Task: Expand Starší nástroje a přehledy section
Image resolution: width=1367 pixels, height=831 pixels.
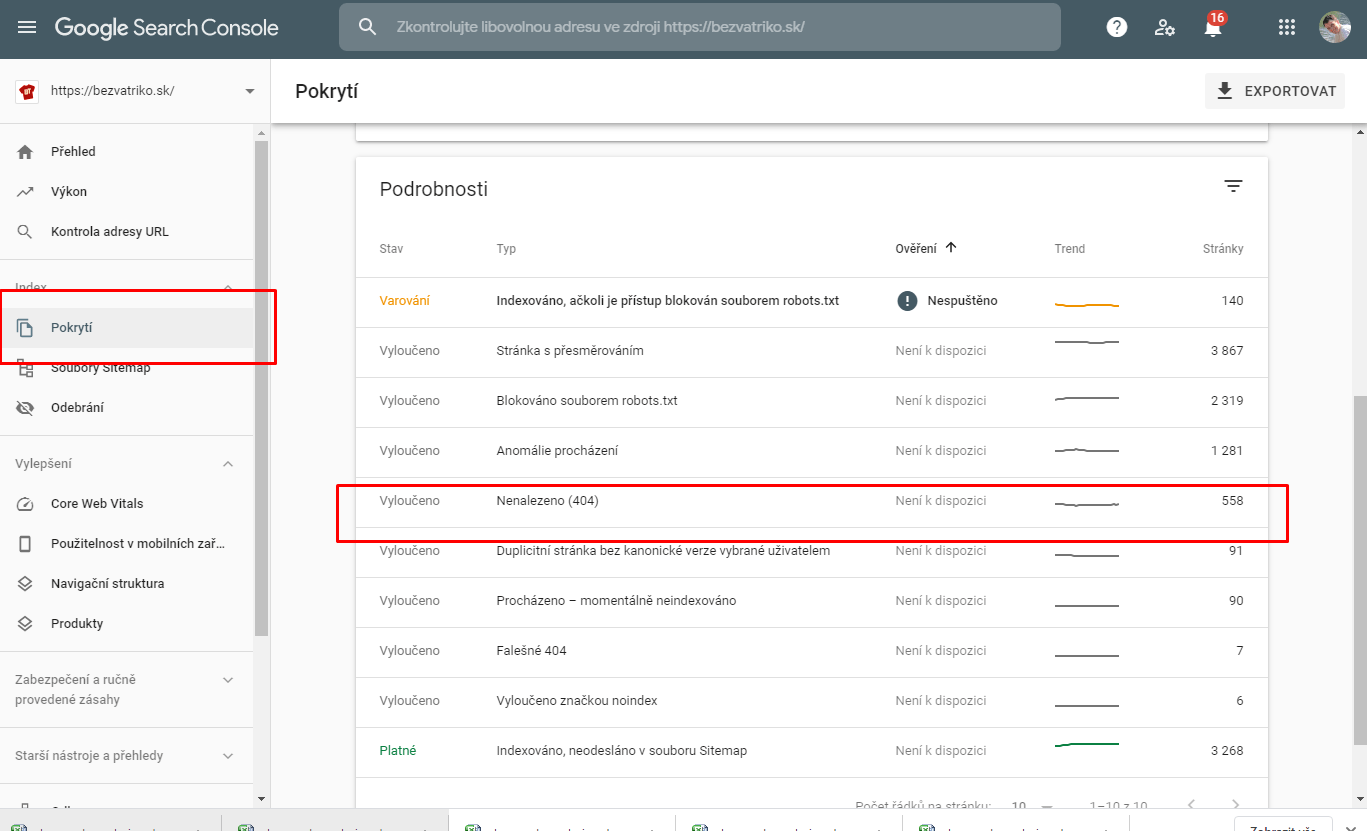Action: pos(228,756)
